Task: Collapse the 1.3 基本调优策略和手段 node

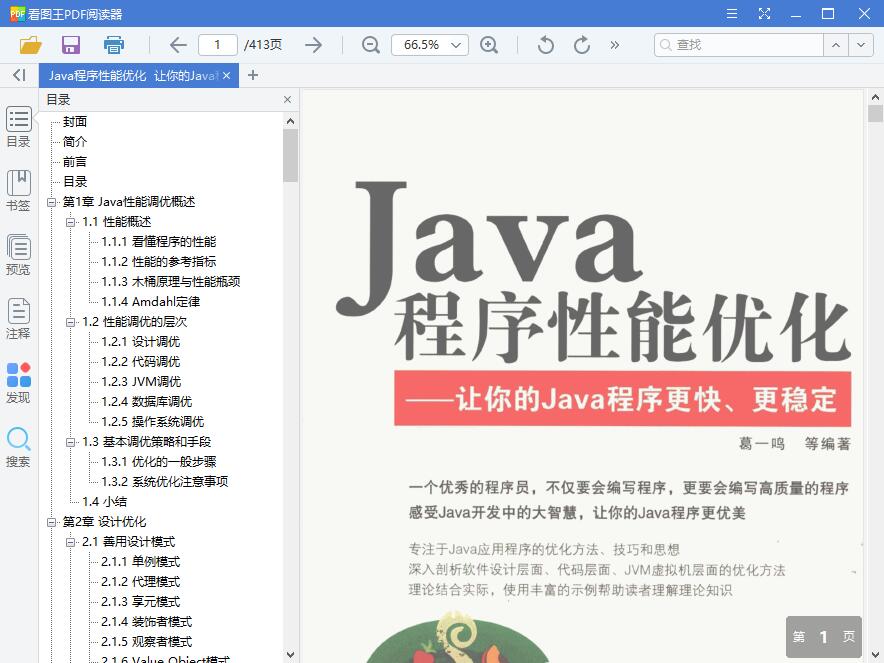Action: tap(70, 442)
